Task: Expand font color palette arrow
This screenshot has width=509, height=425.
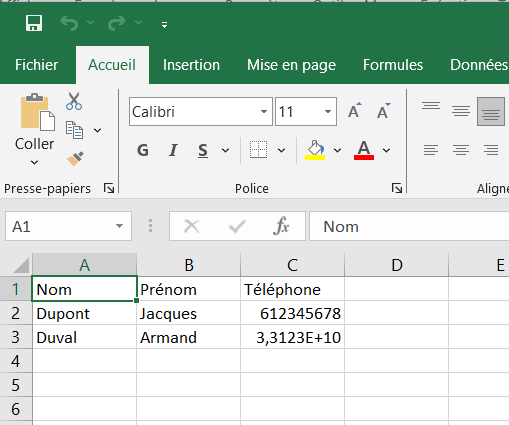Action: pos(386,151)
